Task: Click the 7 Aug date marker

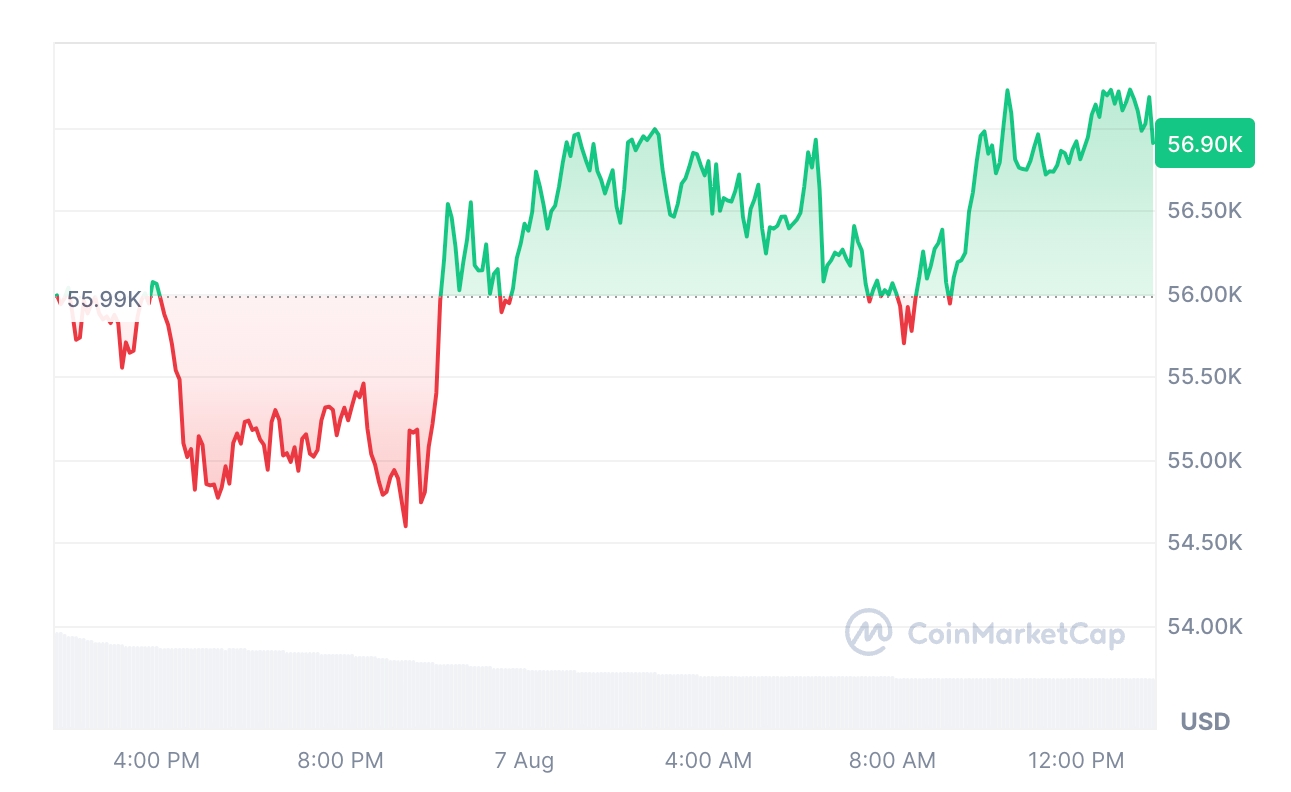Action: (525, 761)
